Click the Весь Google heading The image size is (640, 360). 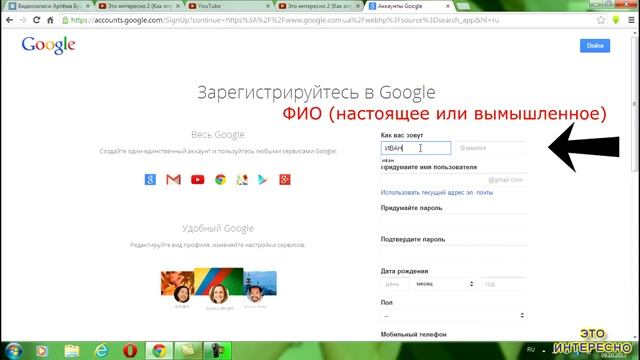pos(218,134)
